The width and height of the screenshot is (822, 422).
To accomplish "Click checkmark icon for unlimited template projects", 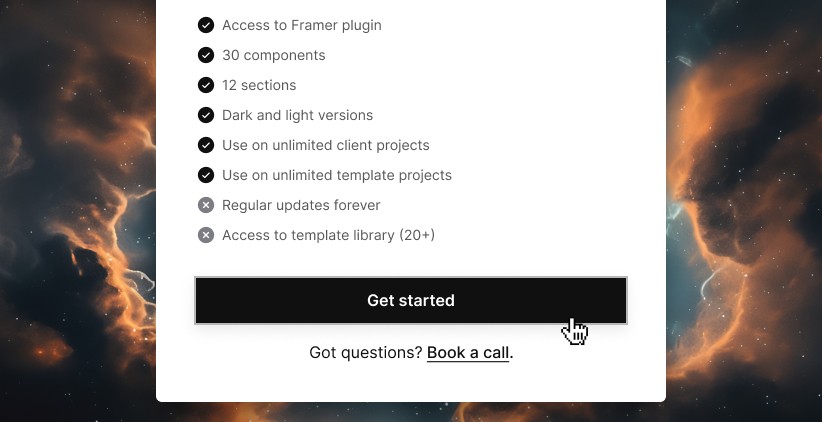I will (x=206, y=175).
